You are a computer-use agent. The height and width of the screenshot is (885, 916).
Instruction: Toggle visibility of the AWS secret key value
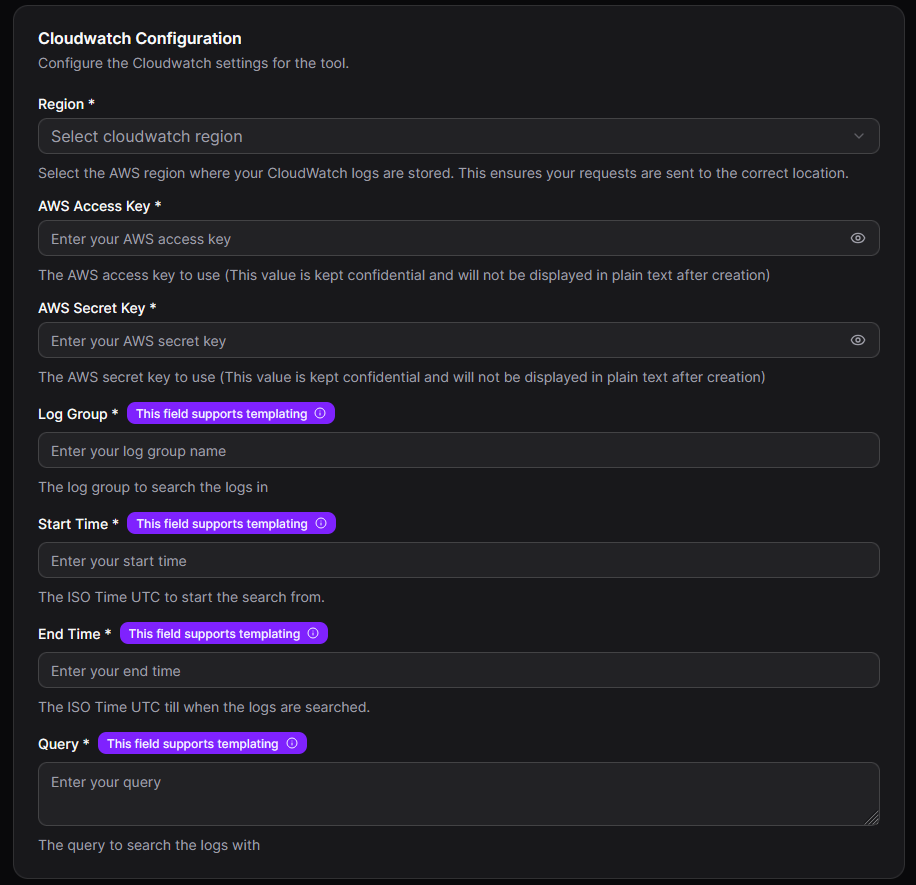click(857, 340)
